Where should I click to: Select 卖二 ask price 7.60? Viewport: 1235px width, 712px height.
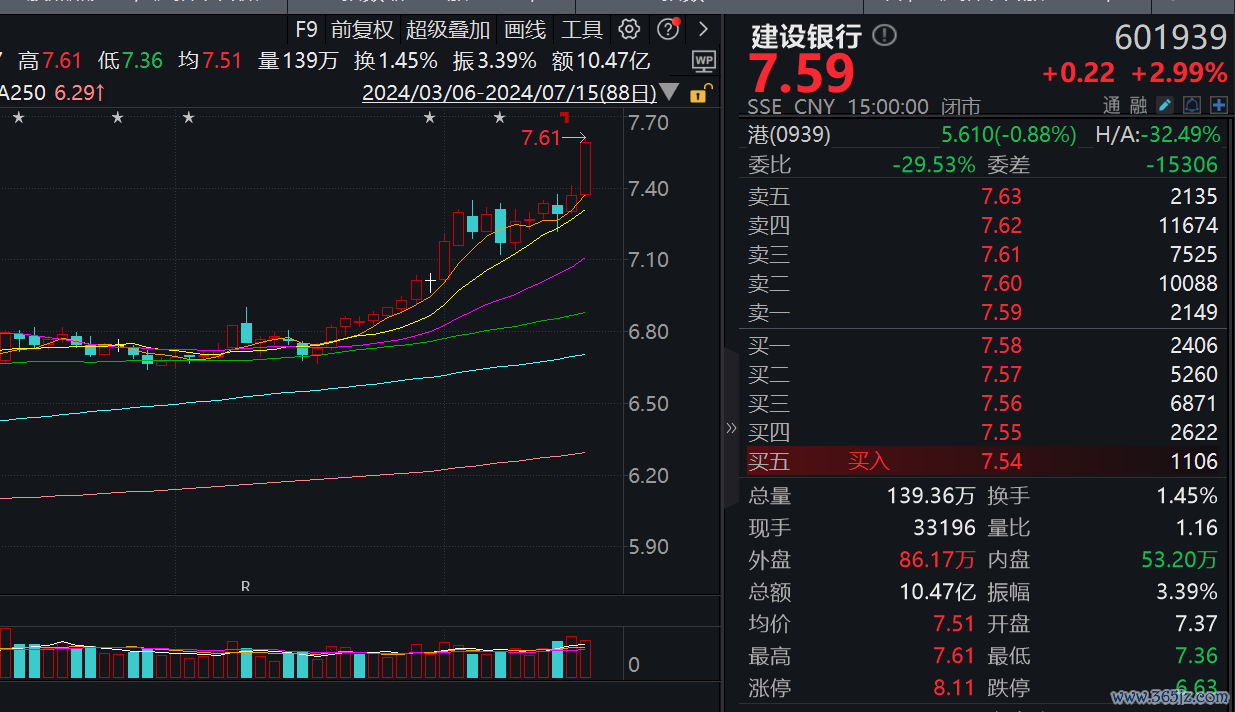(x=1001, y=283)
